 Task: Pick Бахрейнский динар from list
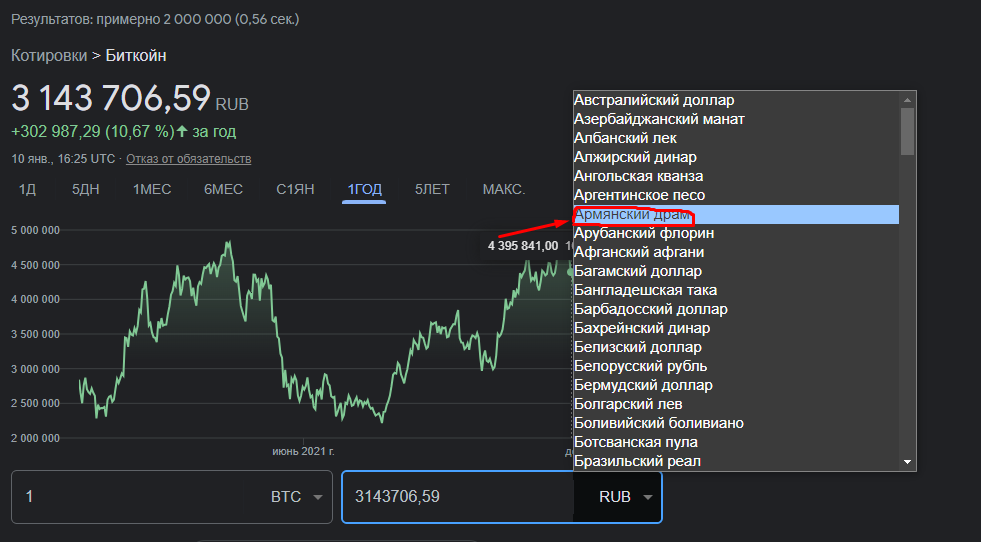click(x=736, y=329)
